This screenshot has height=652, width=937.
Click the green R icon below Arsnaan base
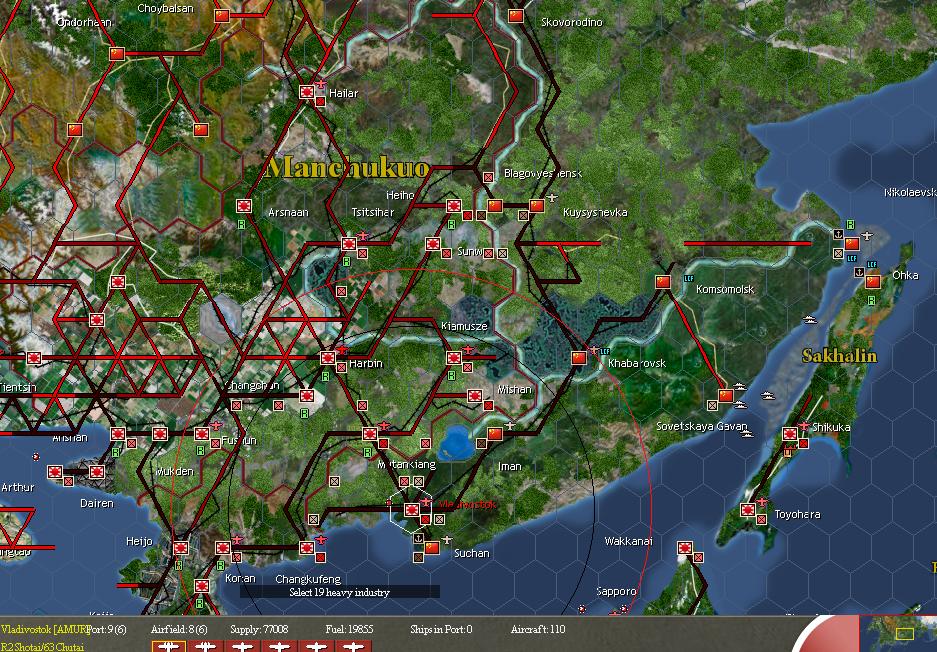coord(241,225)
